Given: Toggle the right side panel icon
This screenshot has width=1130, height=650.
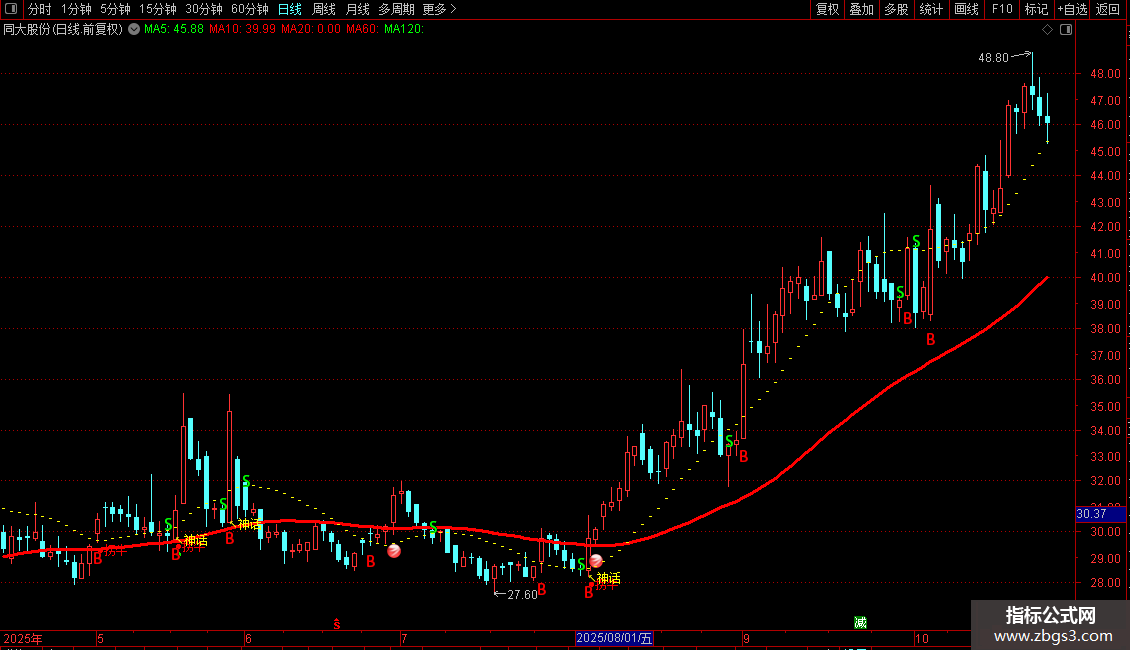Looking at the screenshot, I should pyautogui.click(x=1066, y=30).
